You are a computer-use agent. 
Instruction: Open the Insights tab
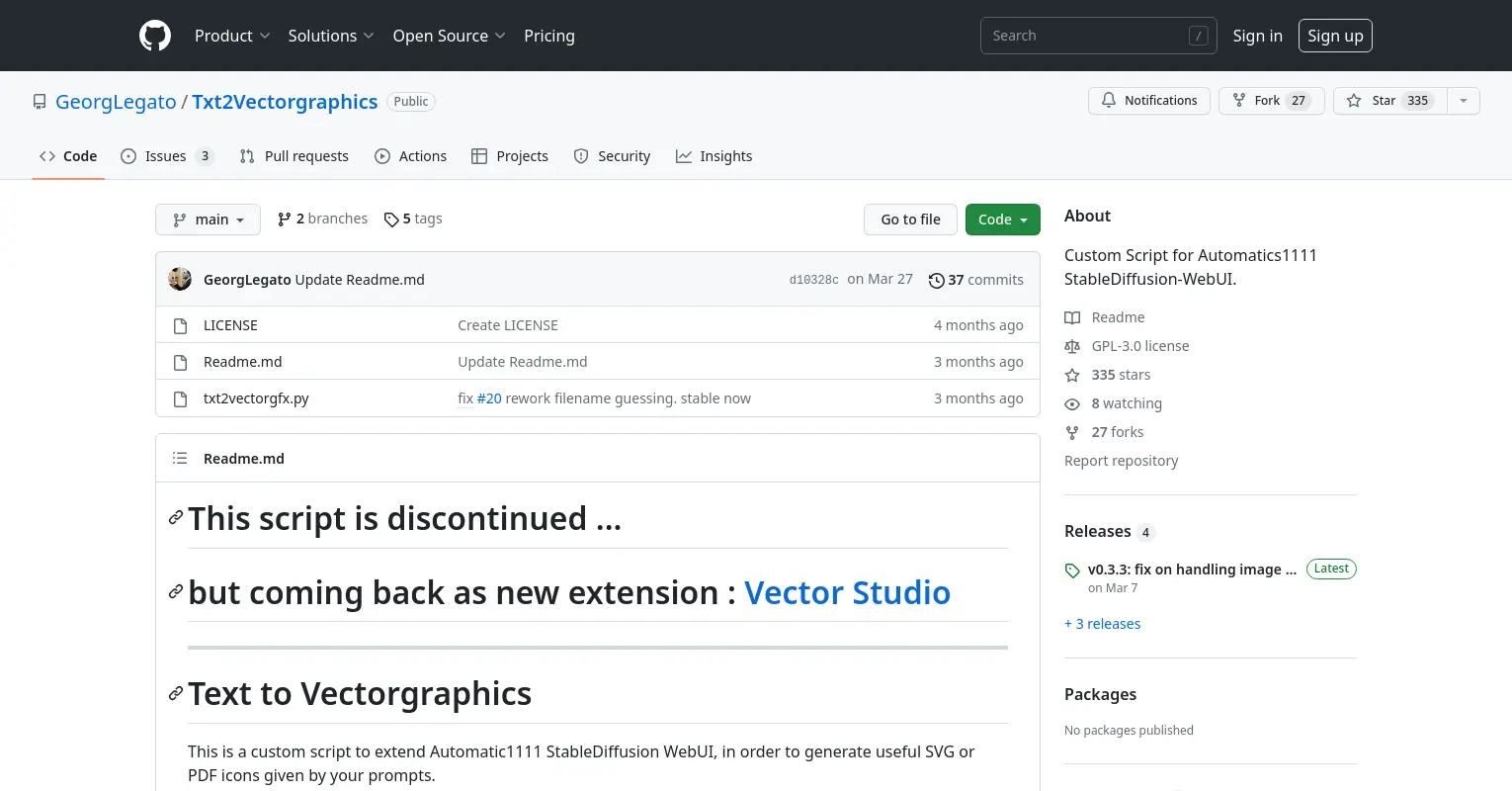(714, 156)
